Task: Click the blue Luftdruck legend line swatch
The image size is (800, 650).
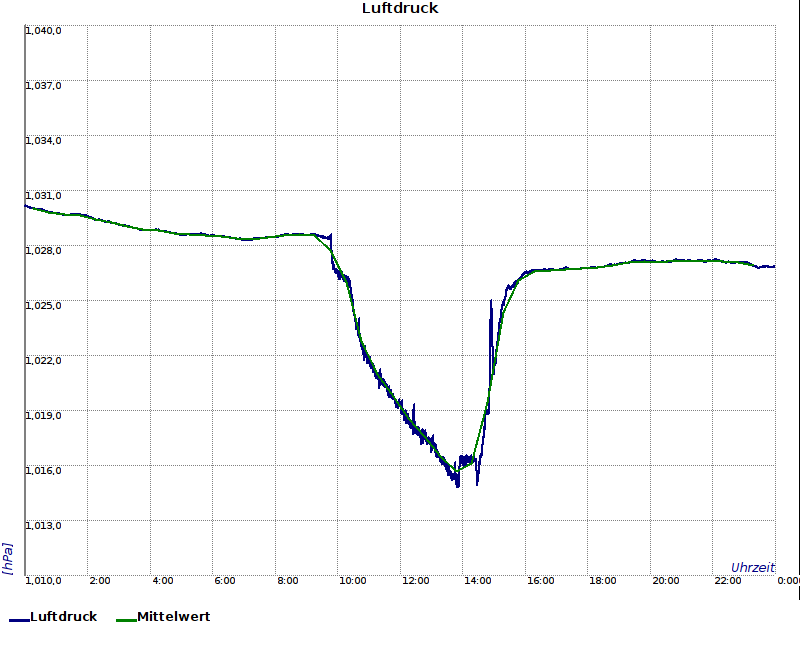Action: (19, 619)
